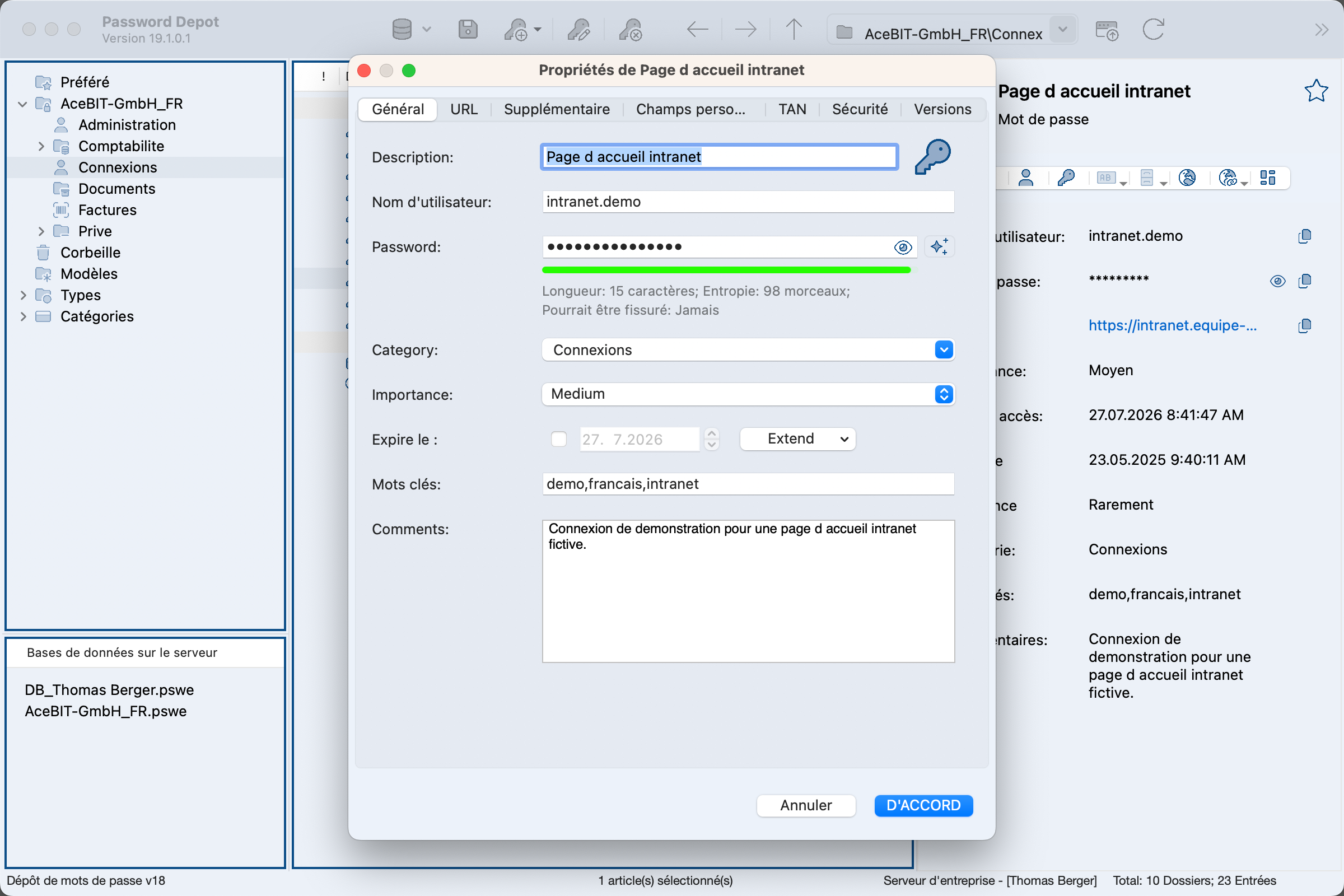Viewport: 1344px width, 896px height.
Task: Select DB_Thomas Berger.pswe server database
Action: tap(109, 690)
